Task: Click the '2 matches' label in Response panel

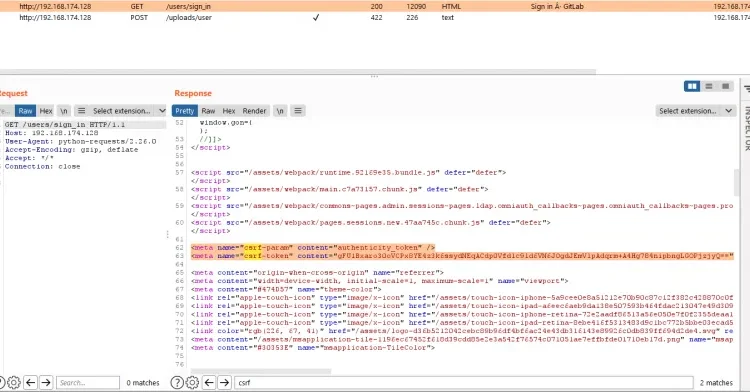Action: [716, 382]
